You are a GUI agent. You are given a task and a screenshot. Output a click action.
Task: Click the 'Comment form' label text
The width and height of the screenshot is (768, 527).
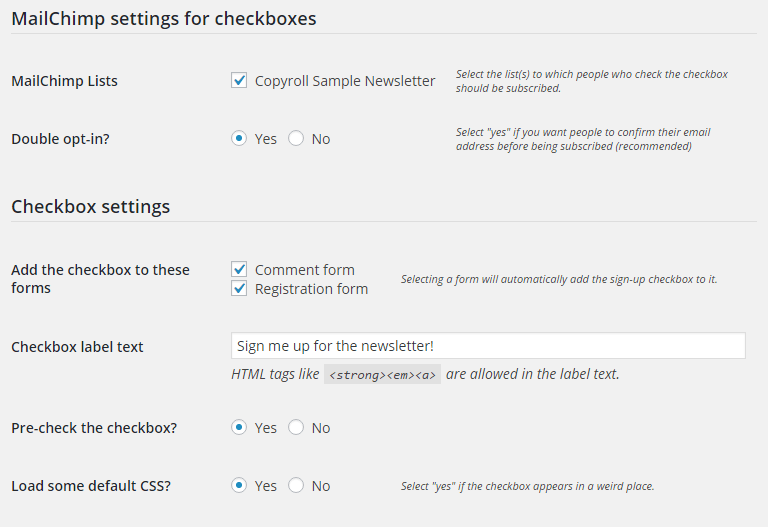305,270
